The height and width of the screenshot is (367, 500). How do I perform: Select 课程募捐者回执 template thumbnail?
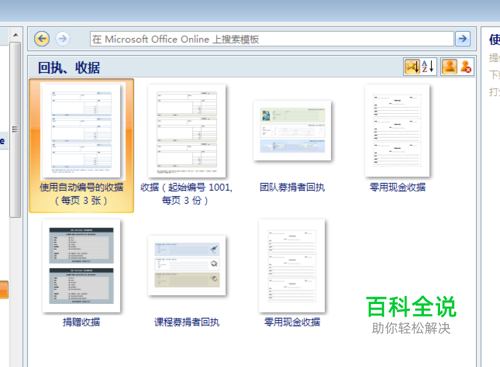187,265
